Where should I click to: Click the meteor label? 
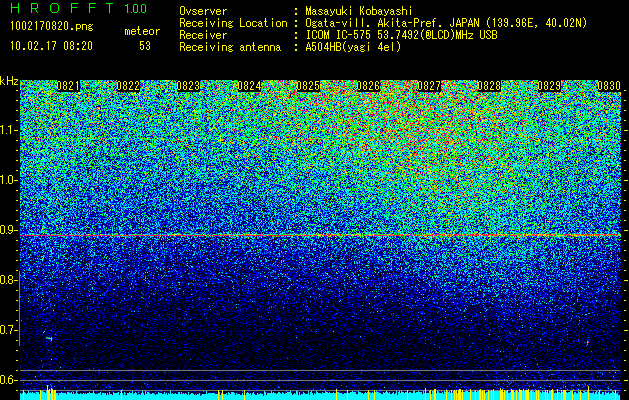[142, 31]
